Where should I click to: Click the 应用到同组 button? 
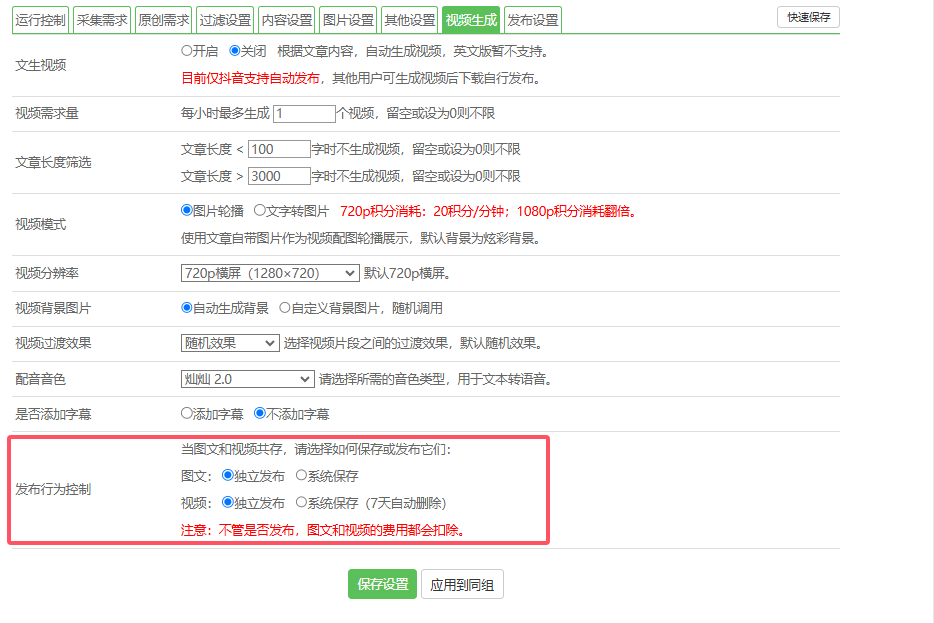462,584
